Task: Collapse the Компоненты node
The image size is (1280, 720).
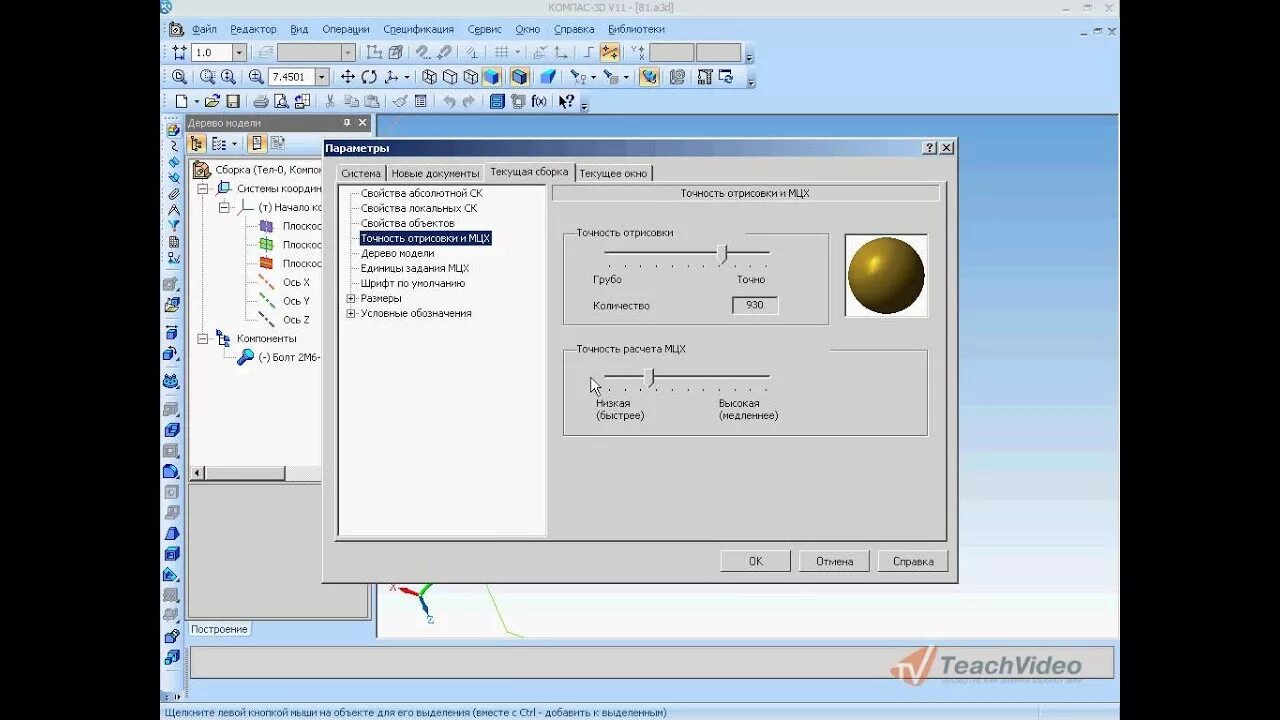Action: 203,339
